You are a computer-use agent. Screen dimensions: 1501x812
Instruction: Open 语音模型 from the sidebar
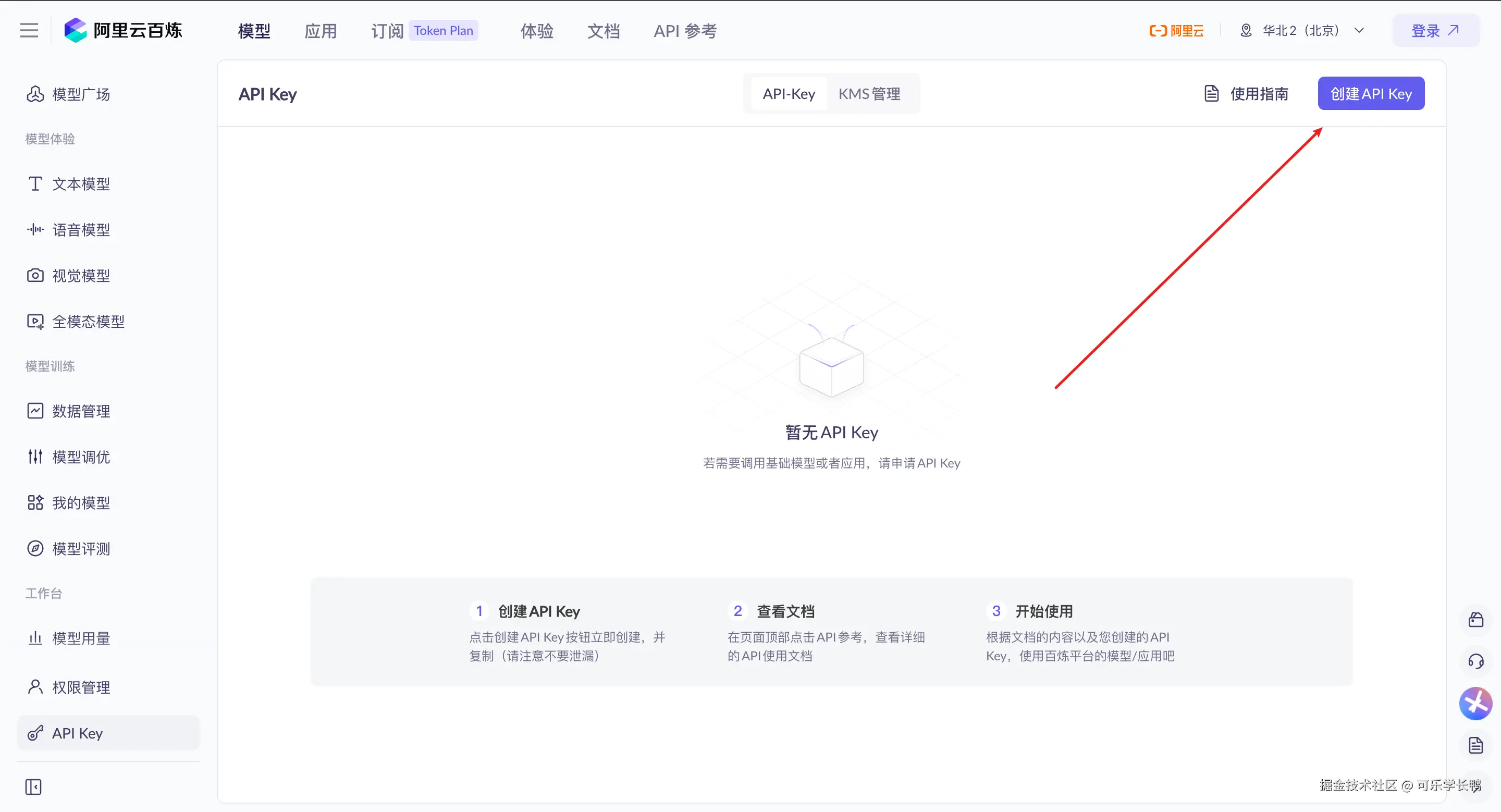coord(82,229)
